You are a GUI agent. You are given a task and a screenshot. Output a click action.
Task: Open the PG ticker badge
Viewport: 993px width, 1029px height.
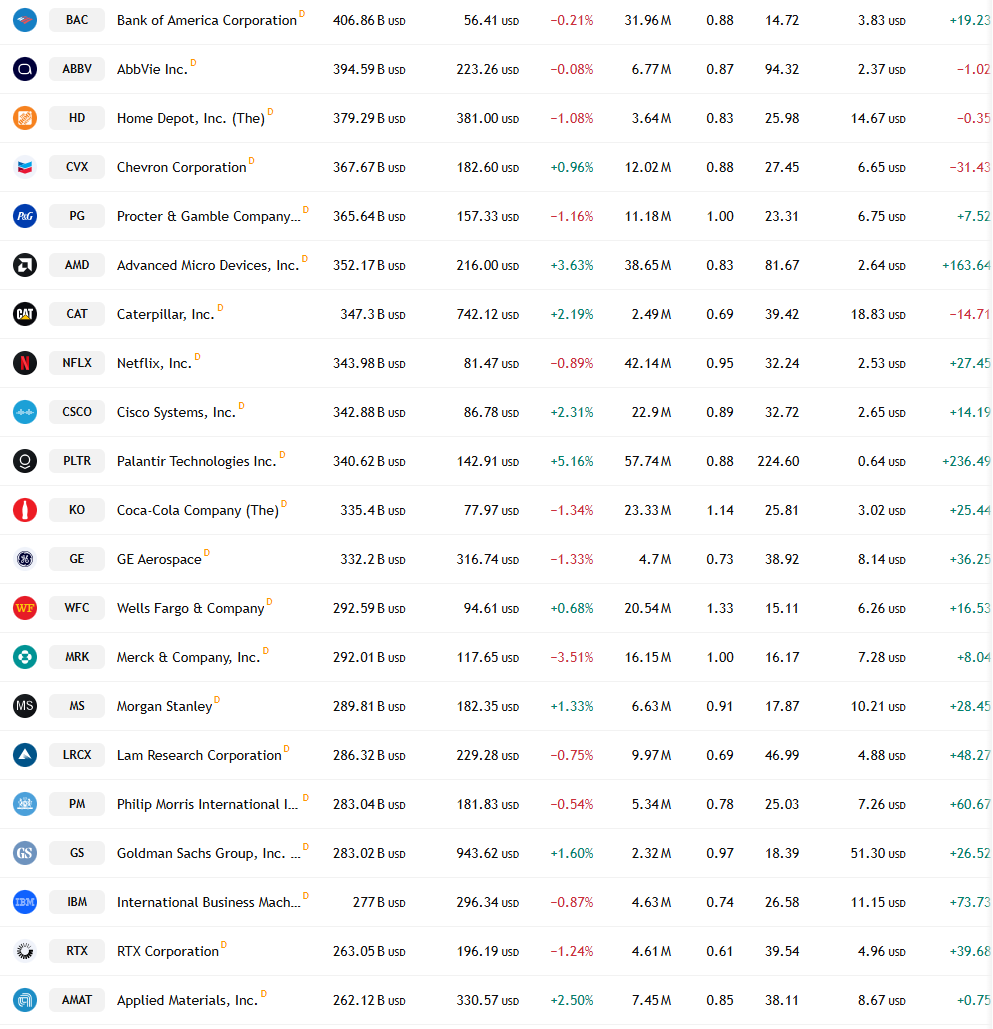(77, 216)
